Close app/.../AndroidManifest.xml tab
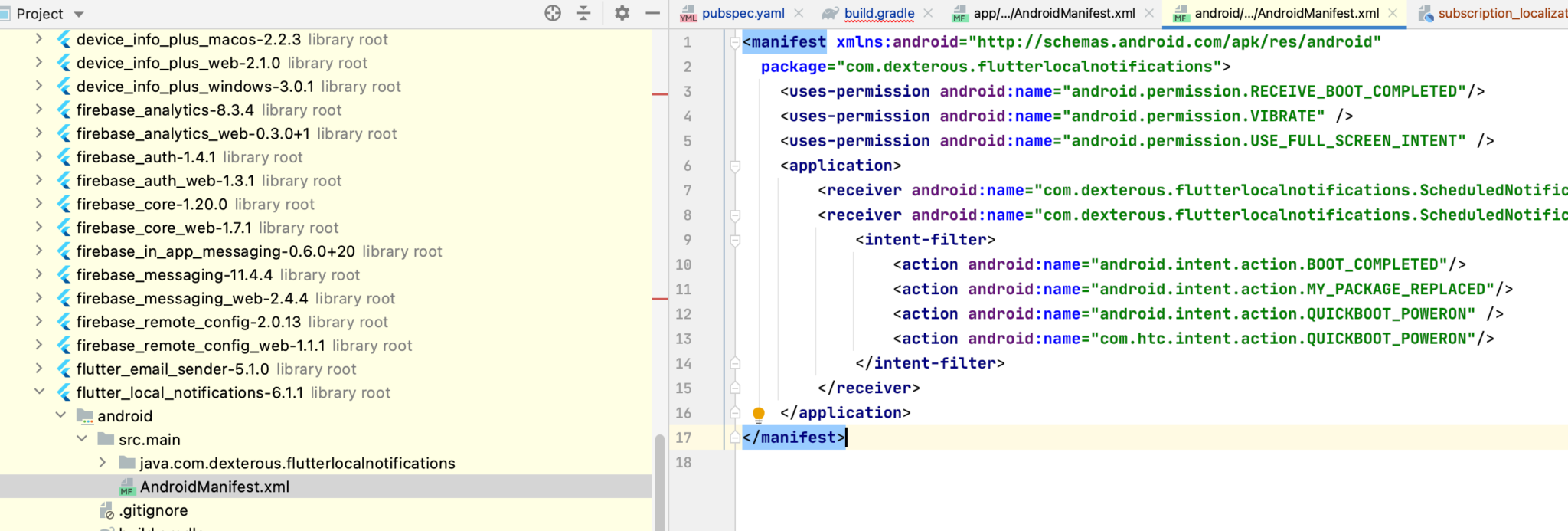This screenshot has width=1568, height=531. [x=1149, y=13]
